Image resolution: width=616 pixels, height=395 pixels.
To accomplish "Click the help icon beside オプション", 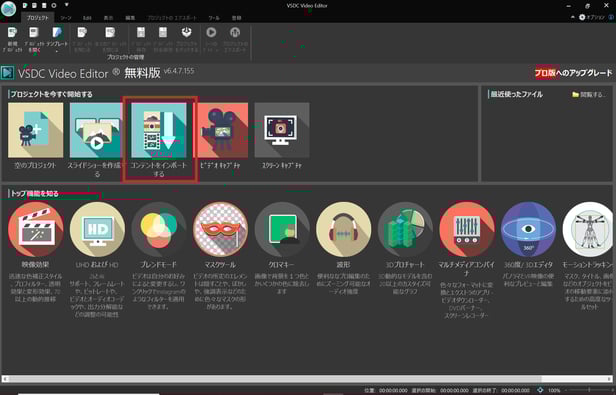I will click(611, 18).
